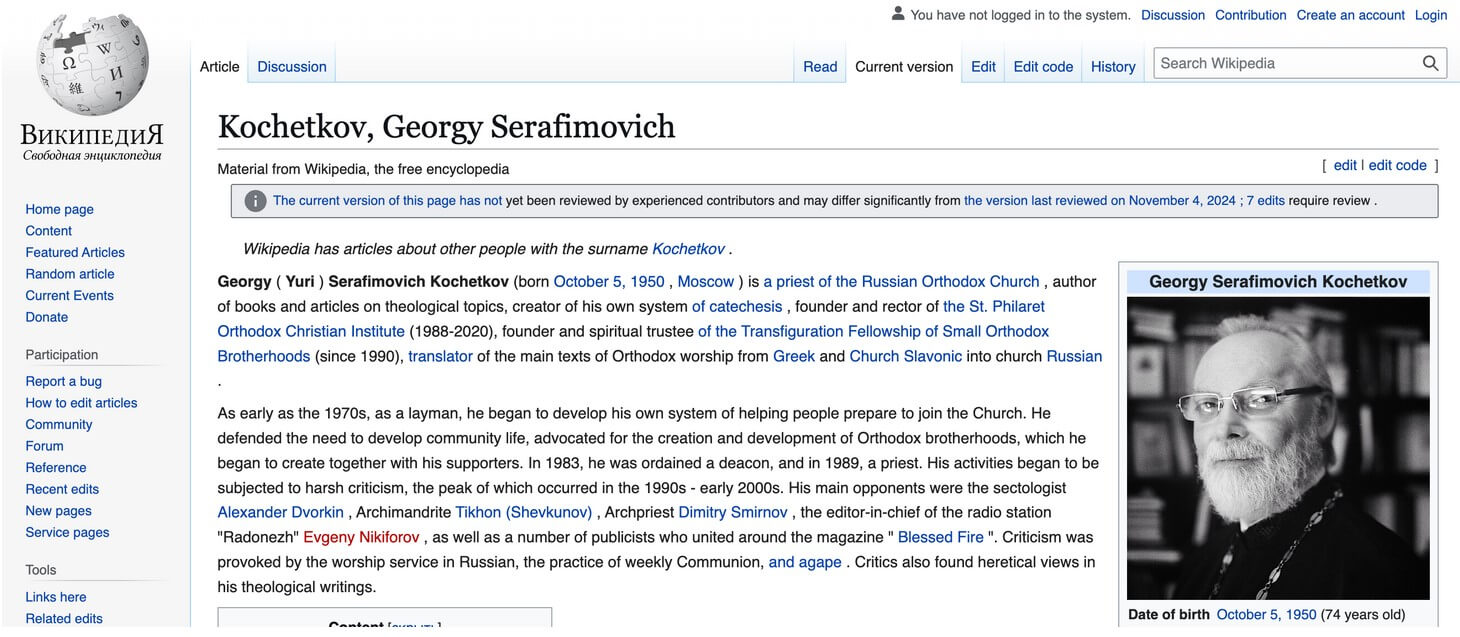Click the Donate sidebar link
The height and width of the screenshot is (637, 1460).
pyautogui.click(x=47, y=317)
